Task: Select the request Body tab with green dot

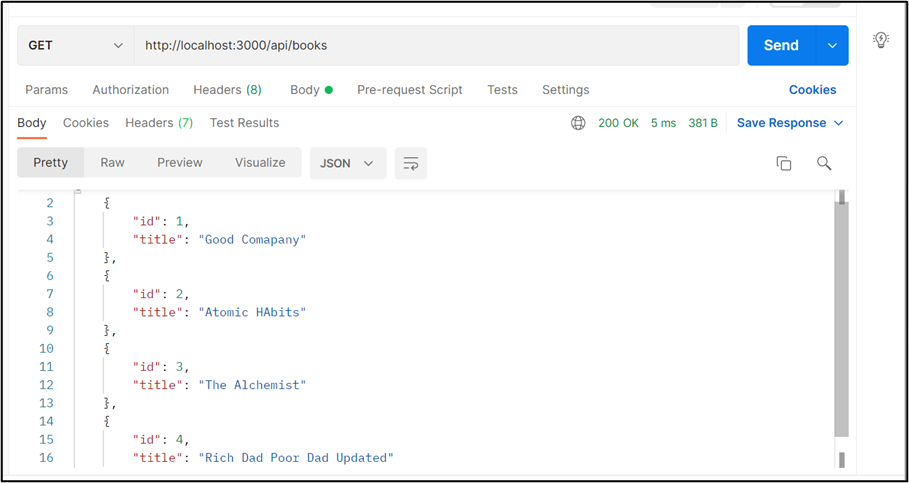Action: [311, 90]
